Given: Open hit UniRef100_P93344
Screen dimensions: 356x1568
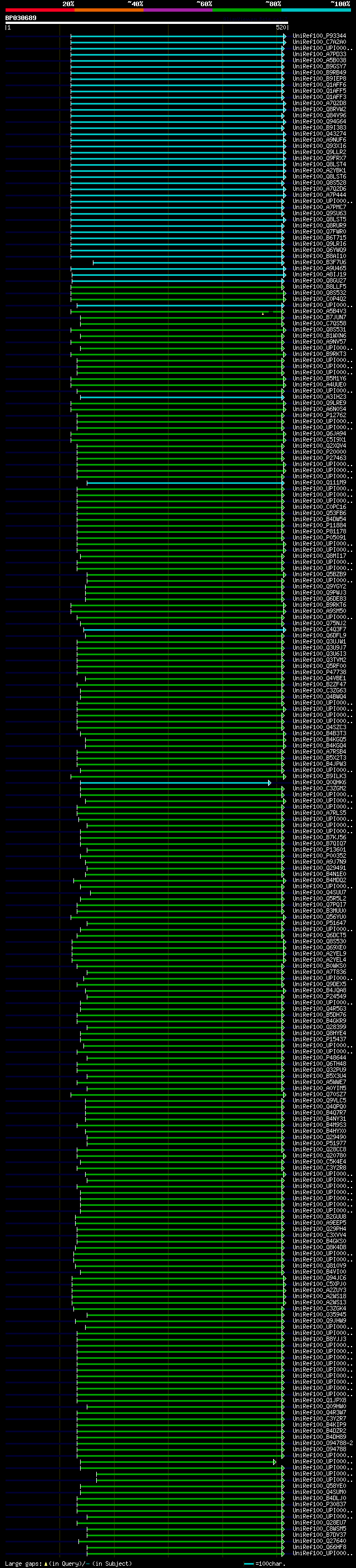Looking at the screenshot, I should click(x=319, y=36).
